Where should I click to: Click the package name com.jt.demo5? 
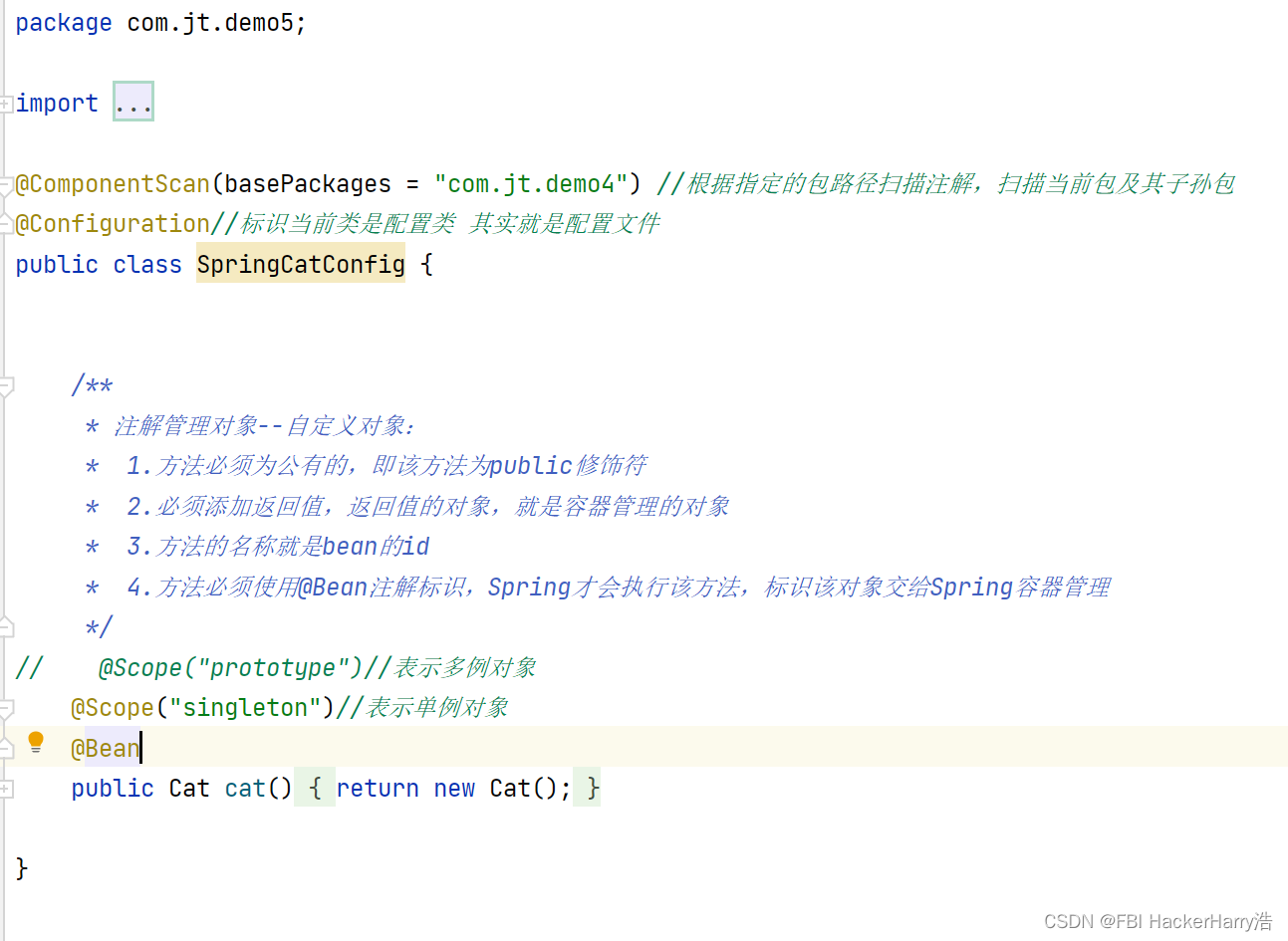click(x=209, y=23)
